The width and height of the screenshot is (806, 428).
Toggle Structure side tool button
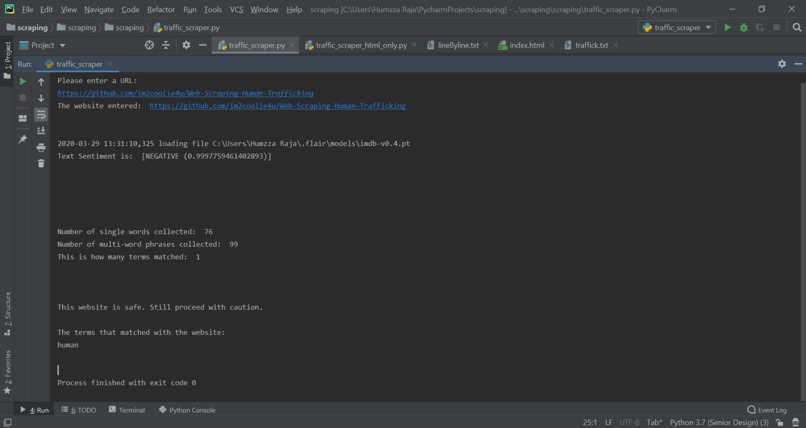[7, 314]
